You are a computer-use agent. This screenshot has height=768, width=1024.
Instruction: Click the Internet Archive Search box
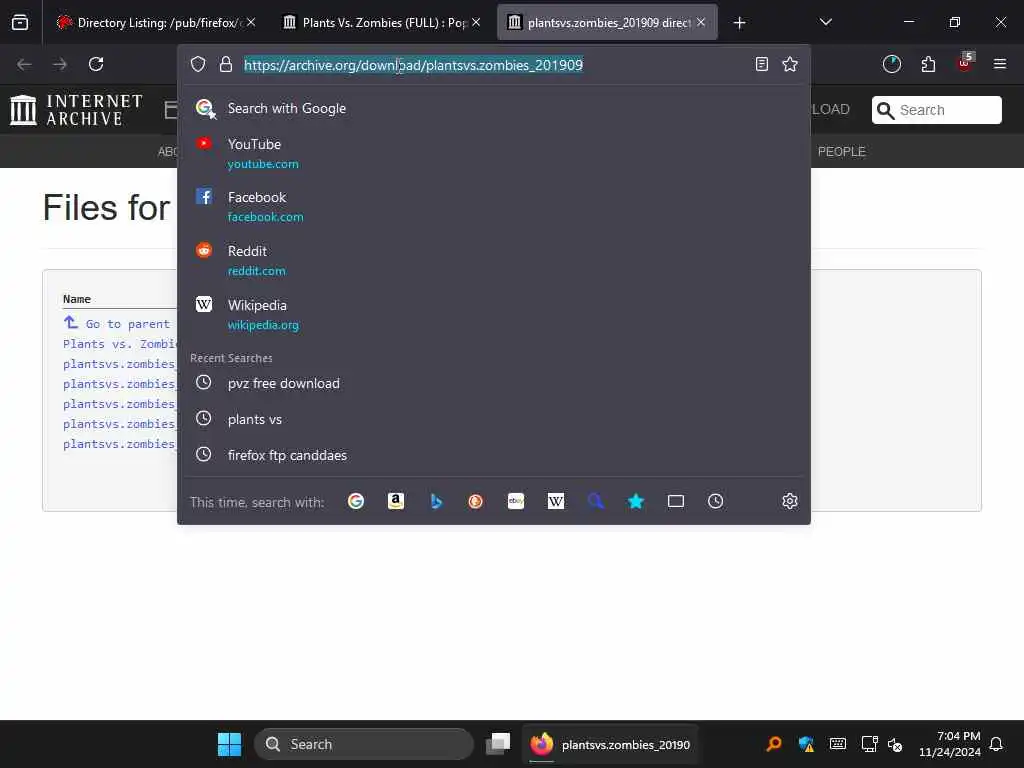[936, 110]
